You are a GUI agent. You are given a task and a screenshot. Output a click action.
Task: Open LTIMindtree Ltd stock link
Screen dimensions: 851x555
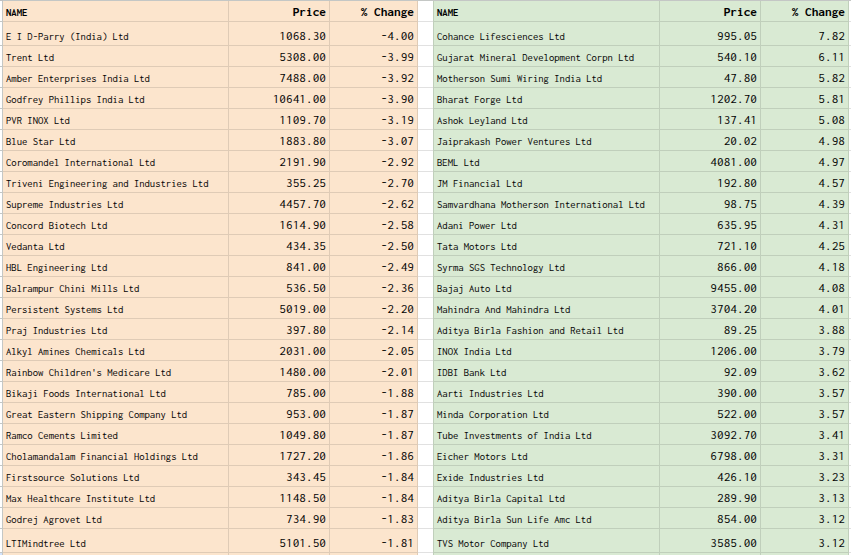click(x=46, y=544)
